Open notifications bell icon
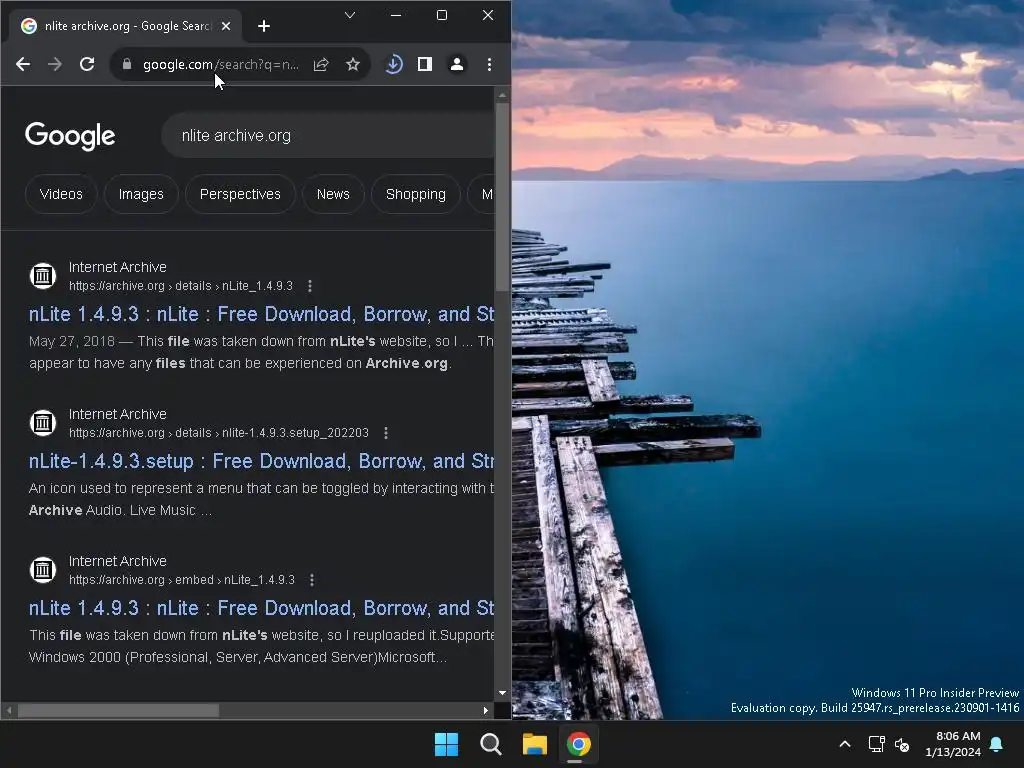1024x768 pixels. [997, 744]
